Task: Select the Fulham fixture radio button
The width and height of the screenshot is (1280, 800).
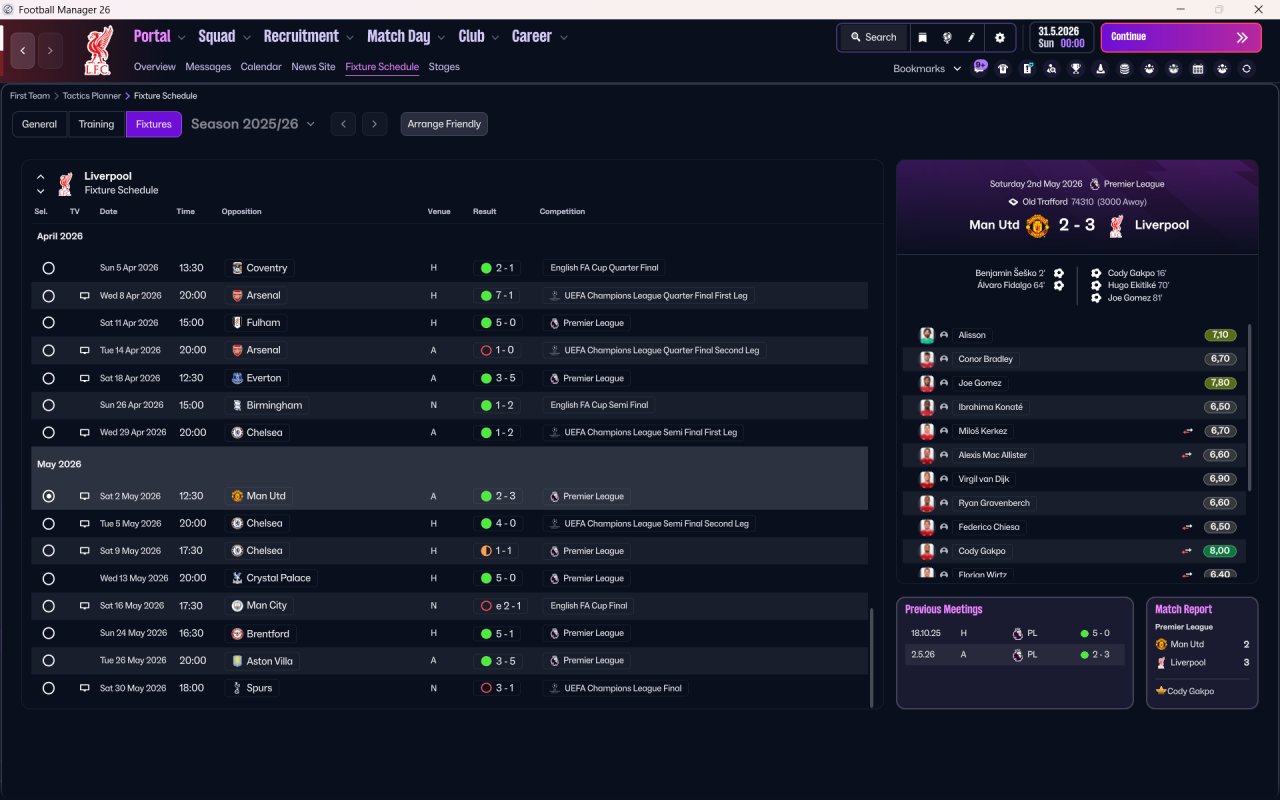Action: tap(49, 323)
